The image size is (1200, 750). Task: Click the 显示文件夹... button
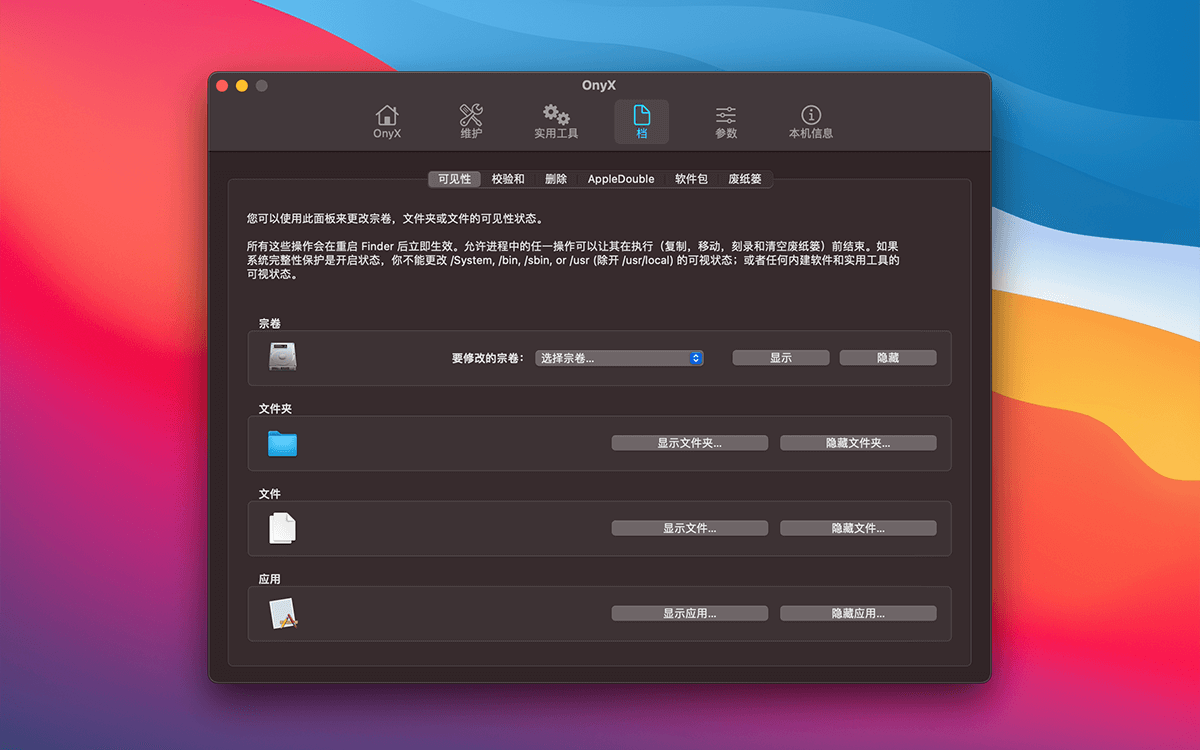pyautogui.click(x=690, y=443)
